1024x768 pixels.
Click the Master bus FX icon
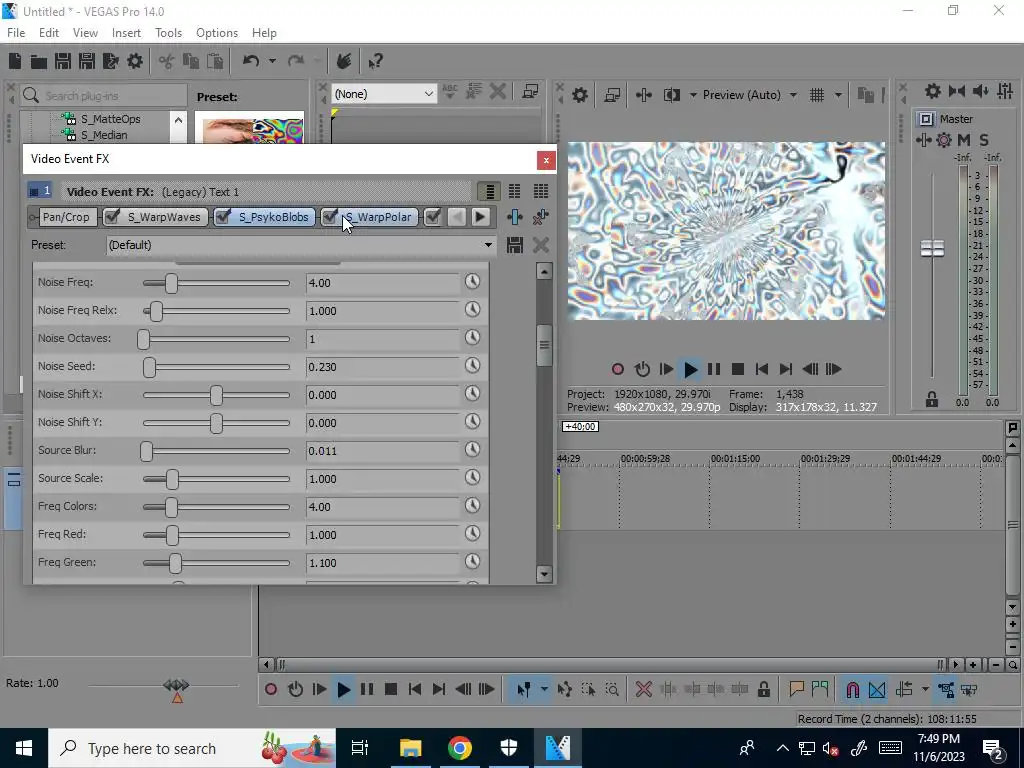(924, 140)
